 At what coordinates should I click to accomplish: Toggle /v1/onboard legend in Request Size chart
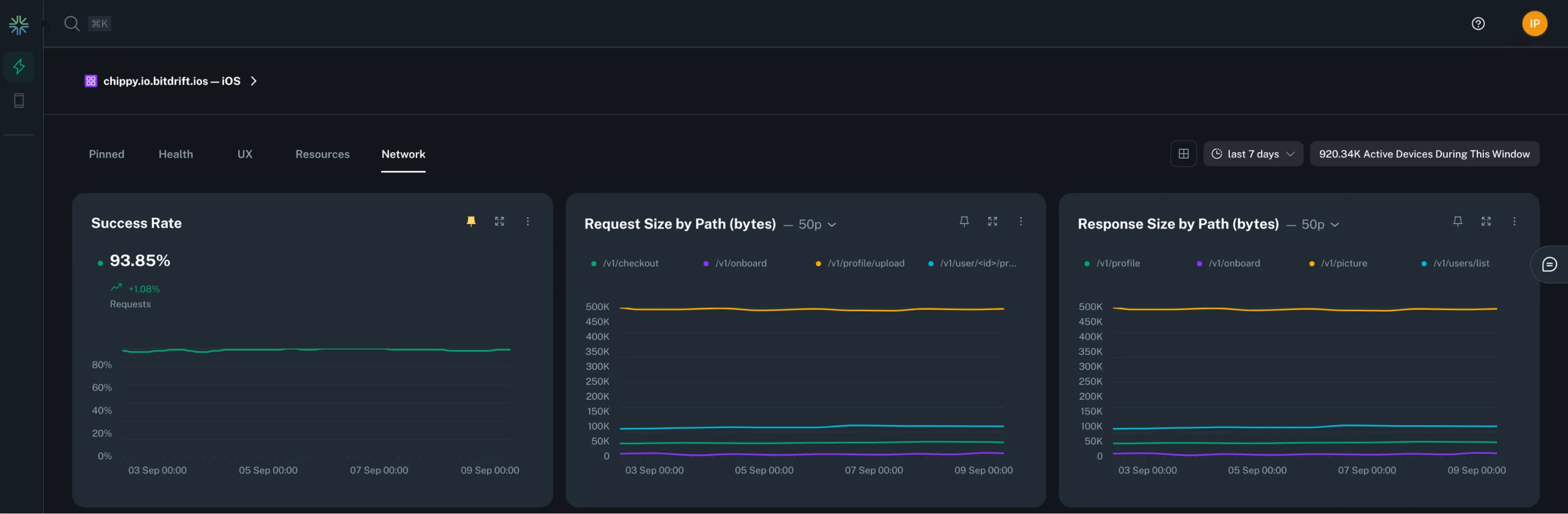coord(735,263)
